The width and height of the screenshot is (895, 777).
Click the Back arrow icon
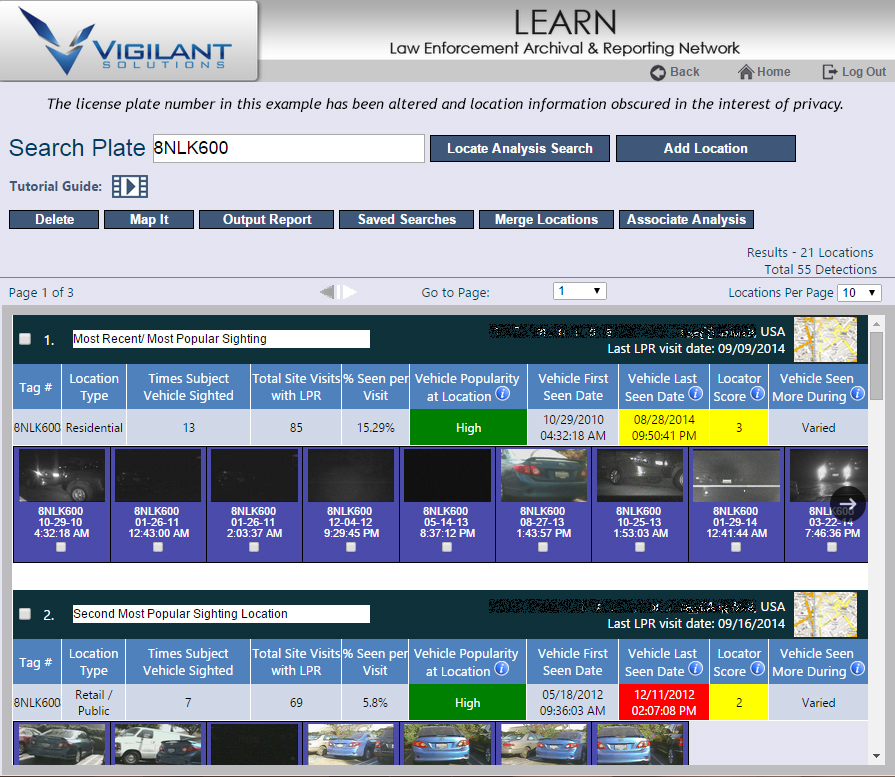658,72
